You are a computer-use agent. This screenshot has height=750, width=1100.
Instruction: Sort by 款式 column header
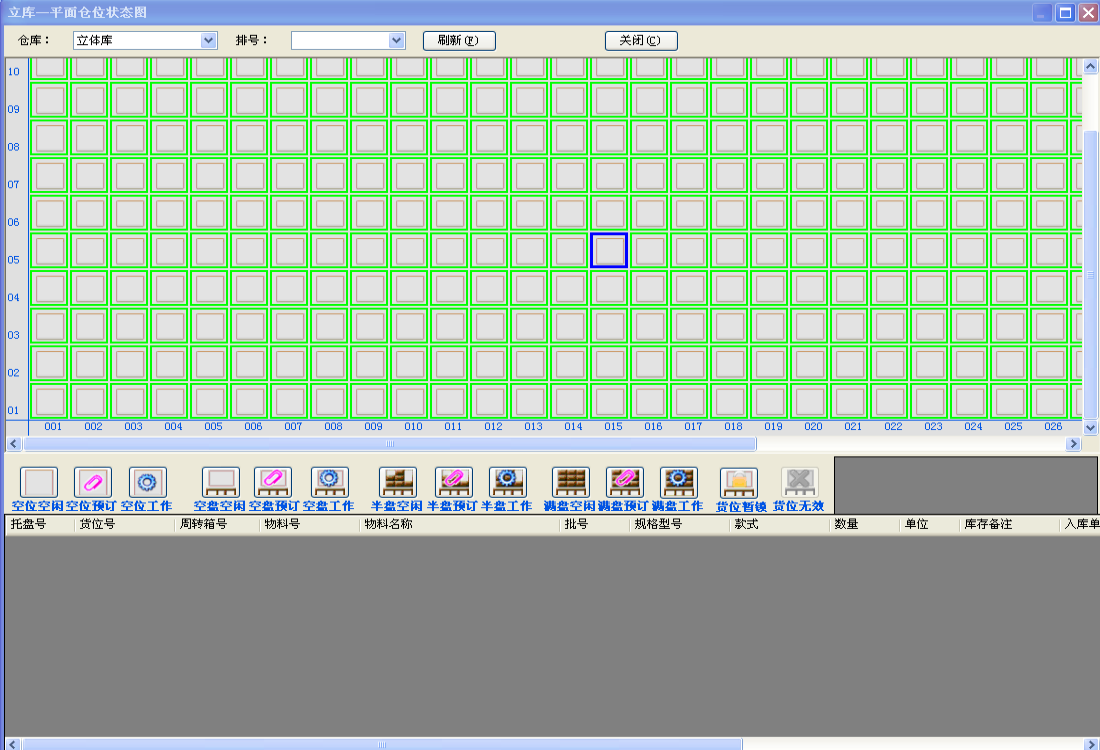coord(779,524)
